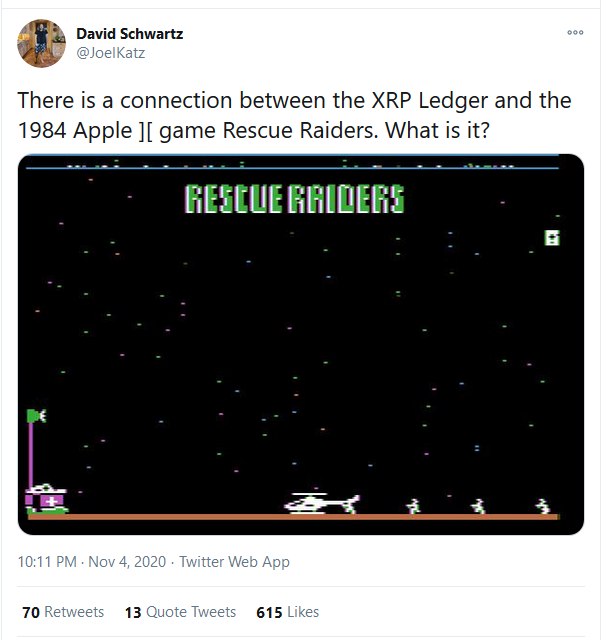Click the radar strip at top of game image

[x=292, y=163]
